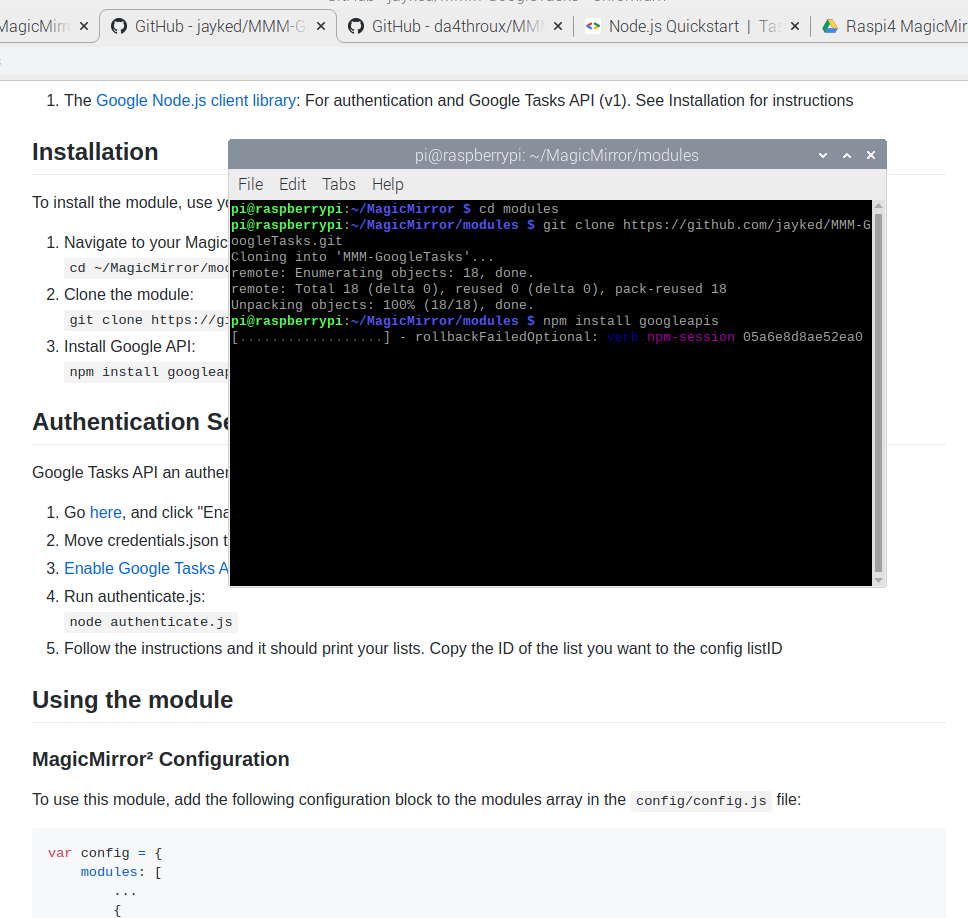The height and width of the screenshot is (918, 968).
Task: Click the terminal scrollbar up arrow
Action: (878, 206)
